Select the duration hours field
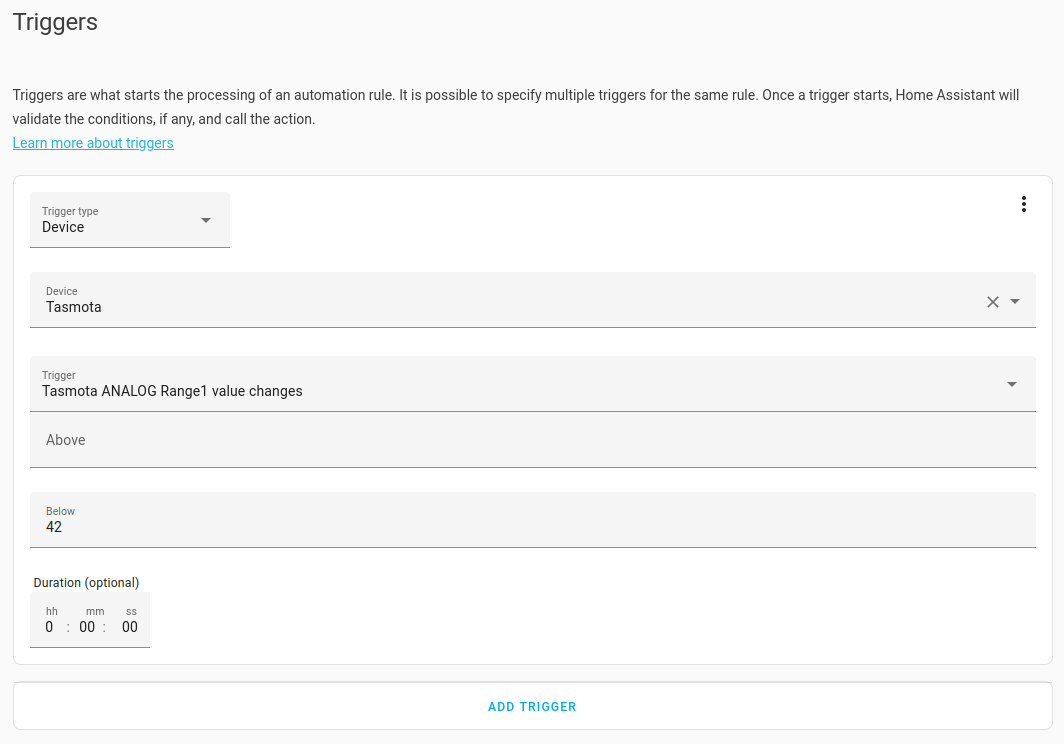Viewport: 1064px width, 744px height. point(50,627)
